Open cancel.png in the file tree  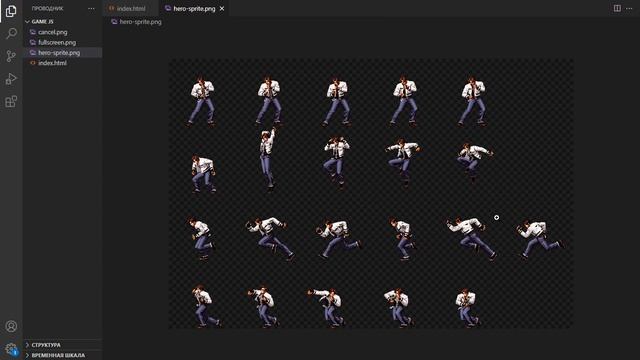click(x=62, y=32)
